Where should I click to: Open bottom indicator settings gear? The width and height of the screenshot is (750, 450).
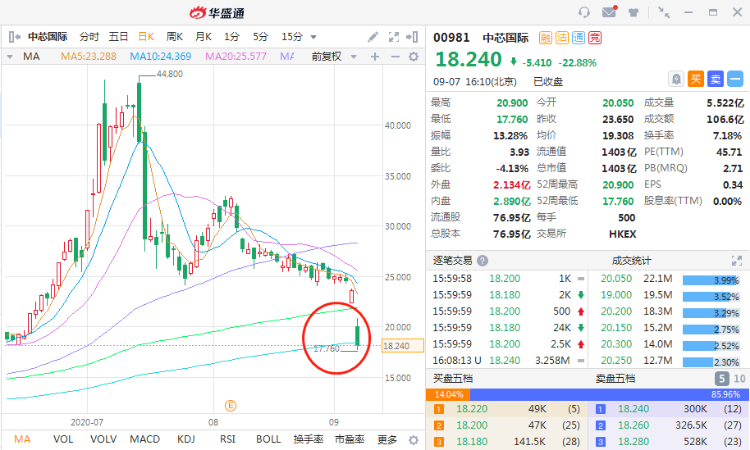414,439
